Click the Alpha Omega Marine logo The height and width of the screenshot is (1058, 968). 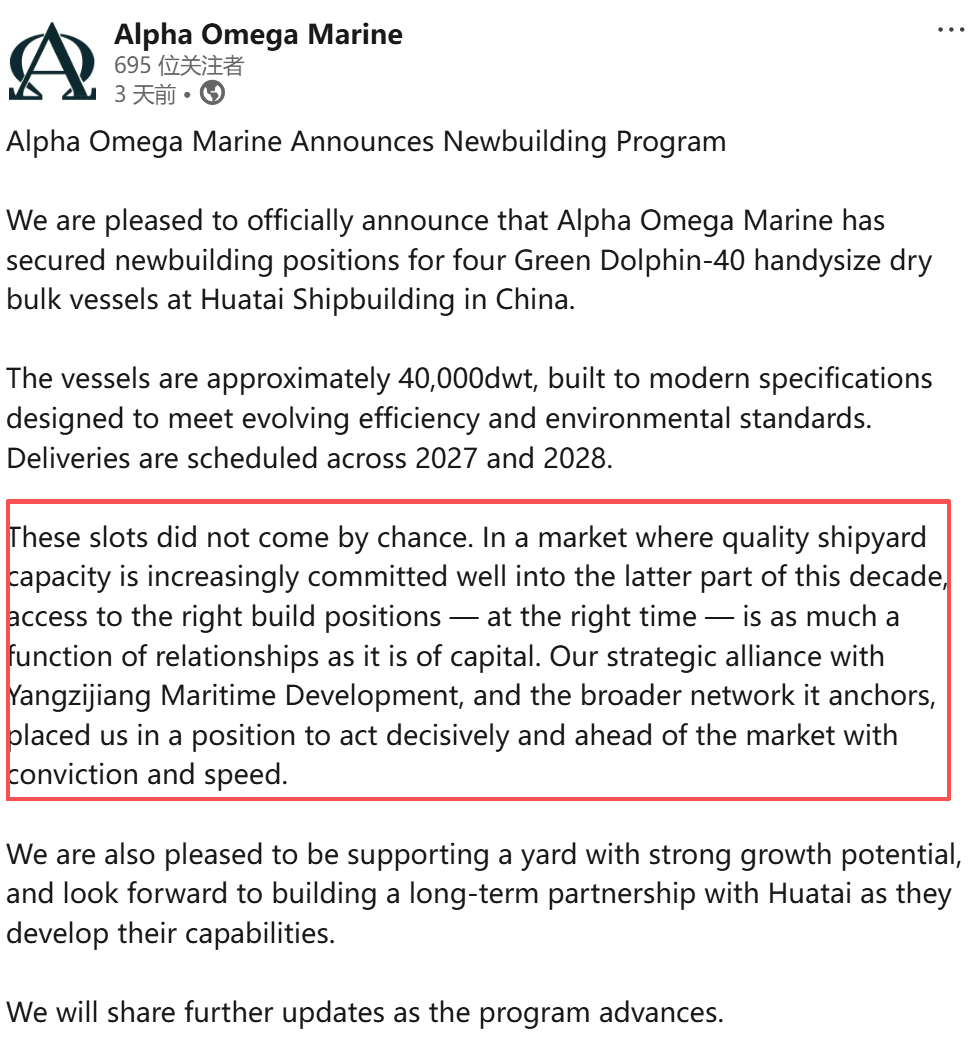click(52, 60)
